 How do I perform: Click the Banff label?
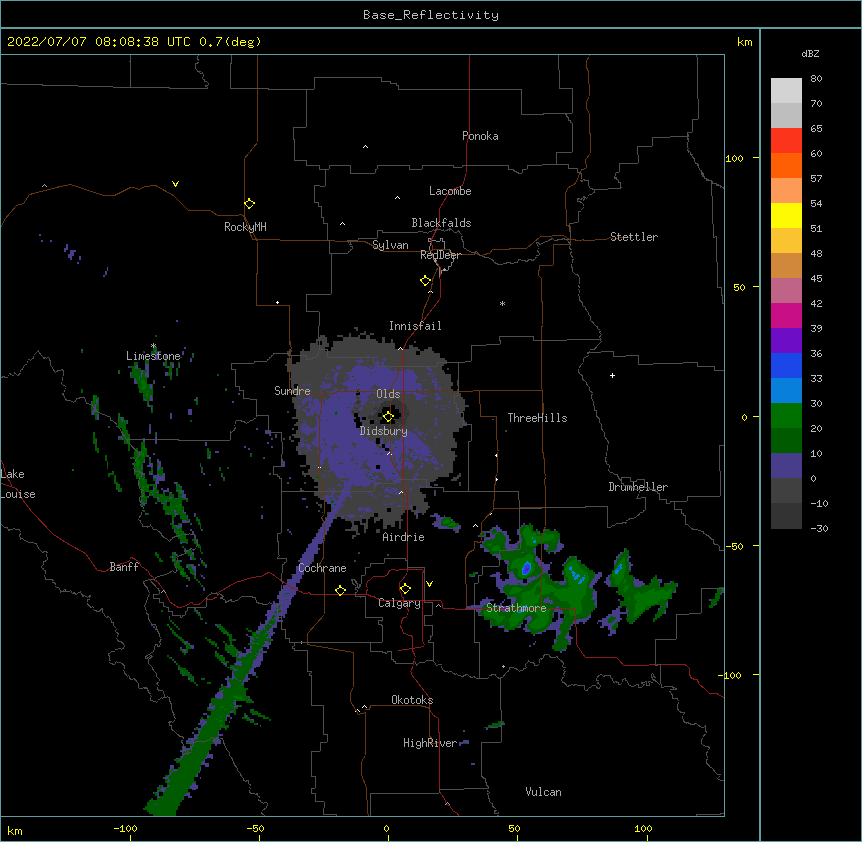pyautogui.click(x=124, y=567)
